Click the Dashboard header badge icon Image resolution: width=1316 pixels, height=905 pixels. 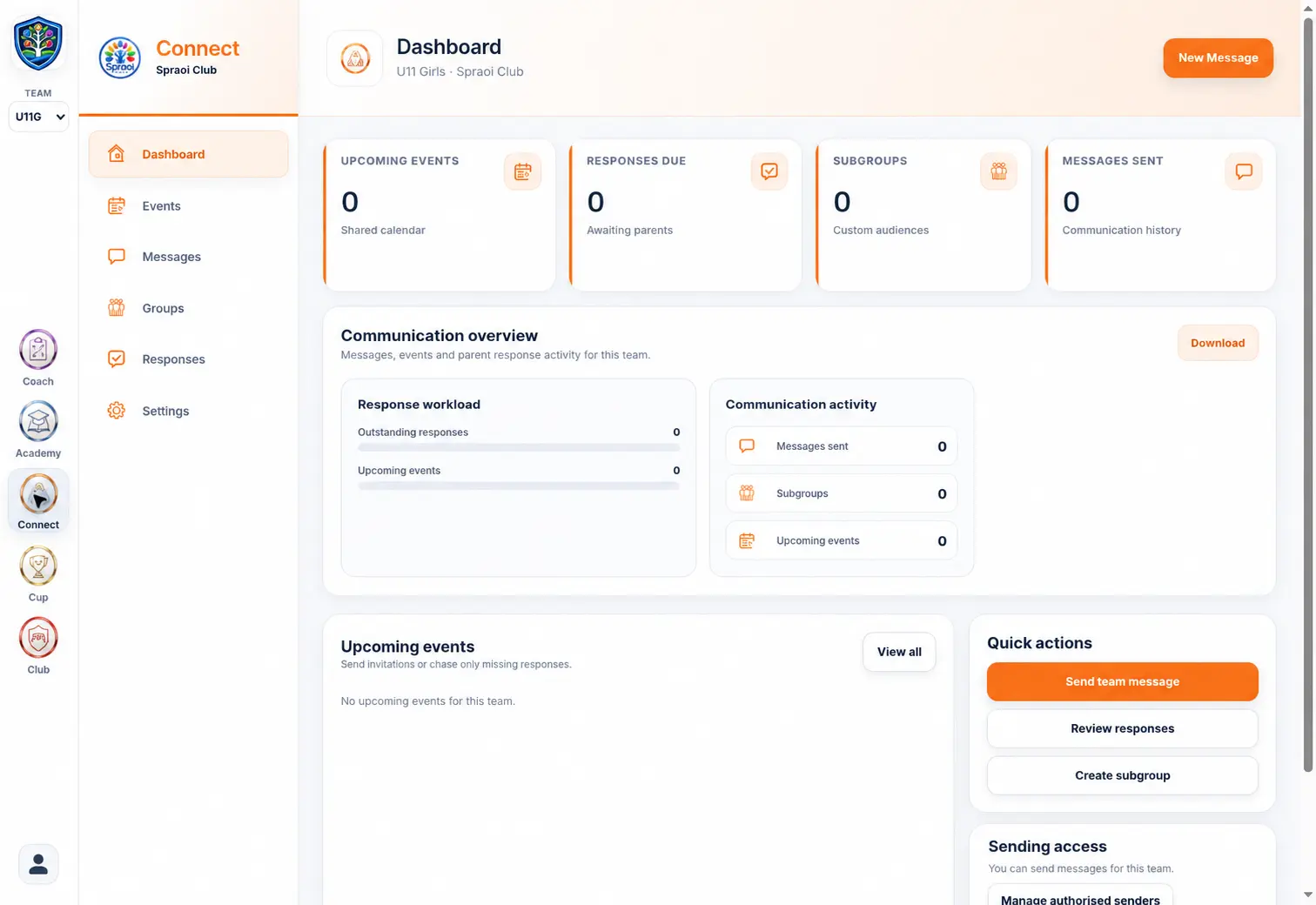(x=355, y=58)
